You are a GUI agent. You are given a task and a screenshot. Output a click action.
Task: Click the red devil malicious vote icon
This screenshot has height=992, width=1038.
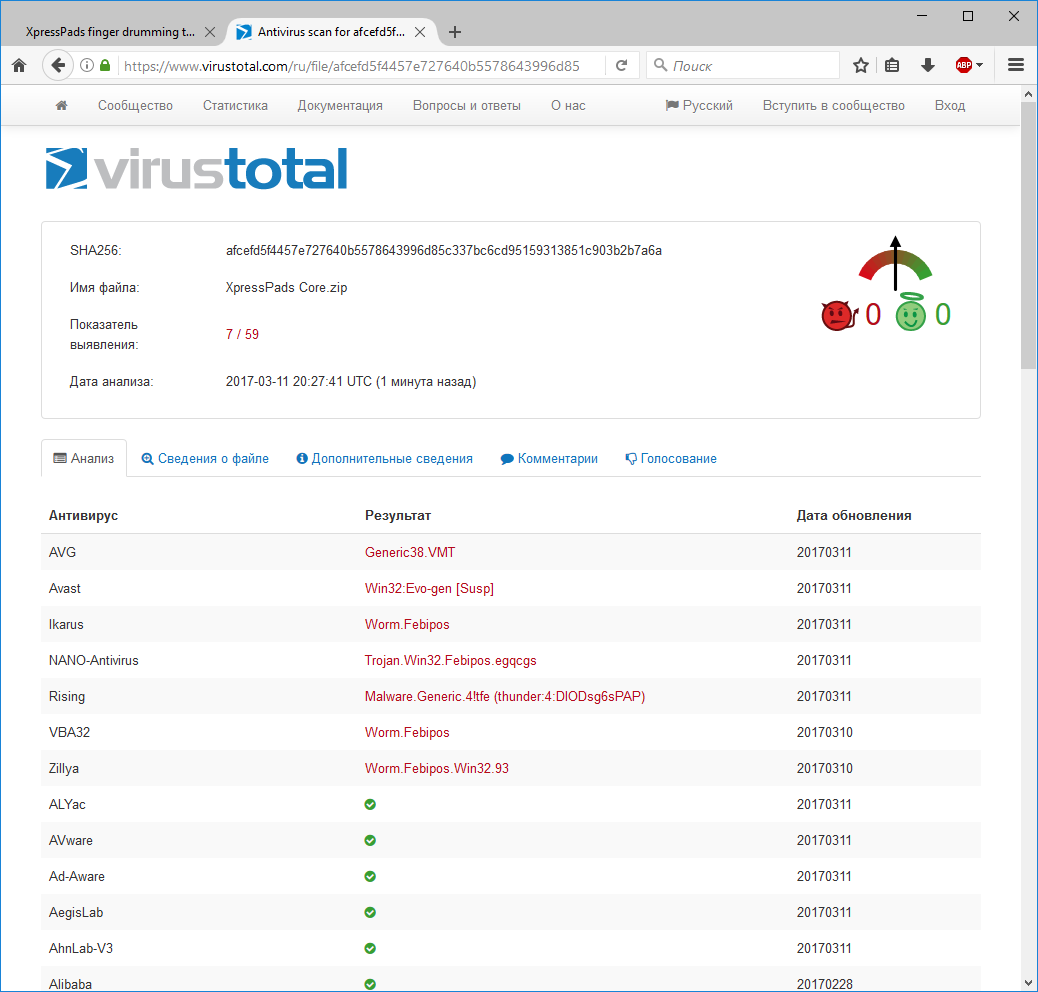[x=836, y=316]
